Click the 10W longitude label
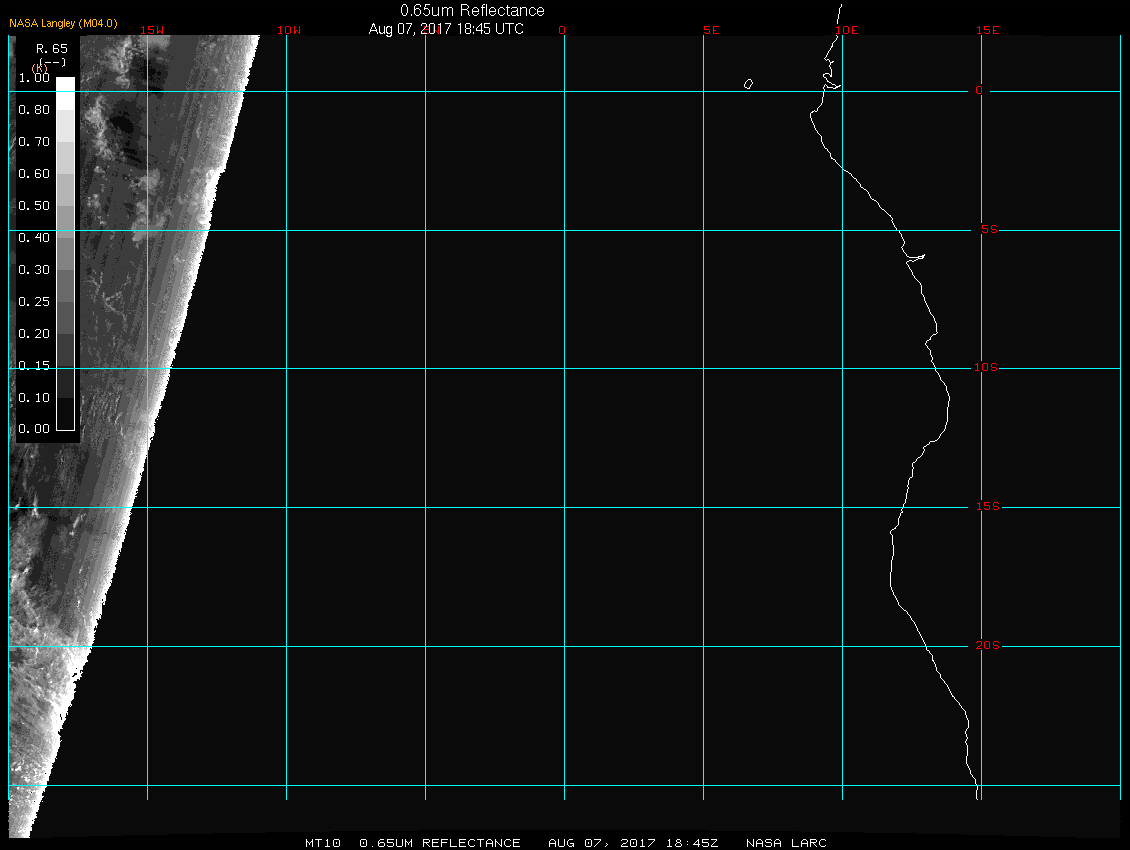The height and width of the screenshot is (850, 1130). [x=288, y=30]
